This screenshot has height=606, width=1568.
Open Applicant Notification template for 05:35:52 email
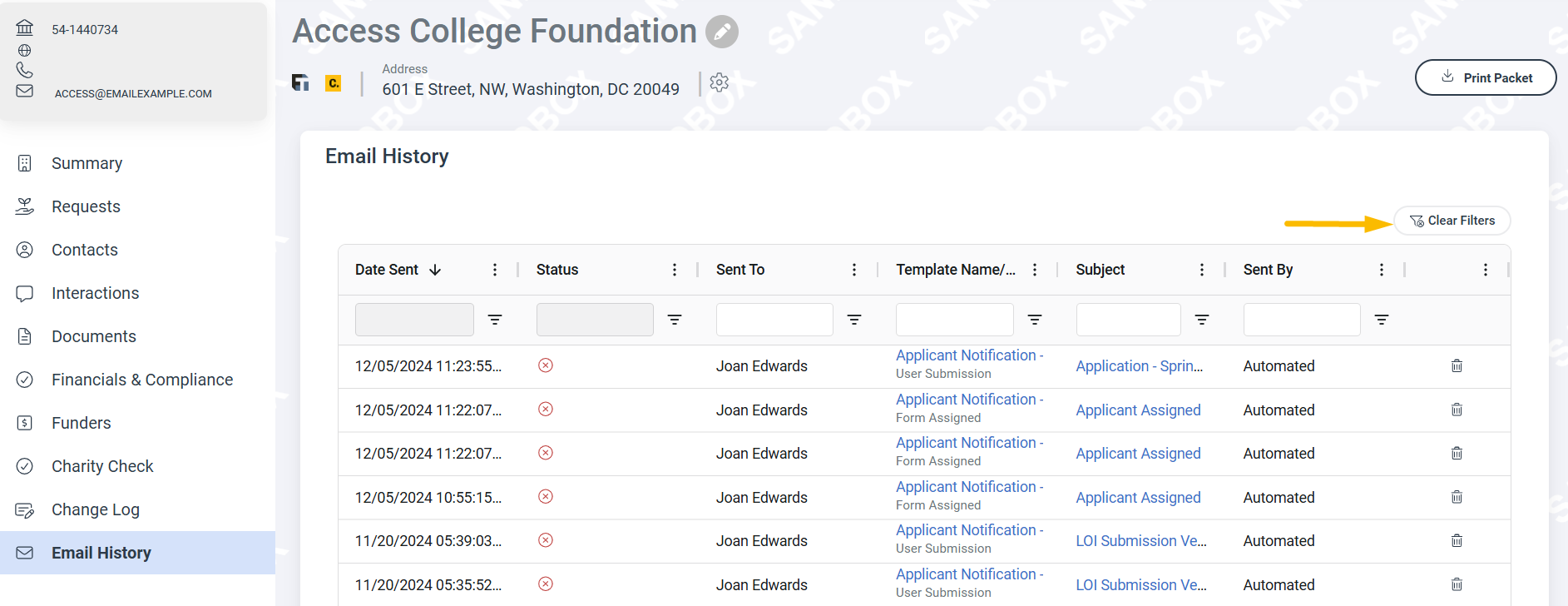969,574
